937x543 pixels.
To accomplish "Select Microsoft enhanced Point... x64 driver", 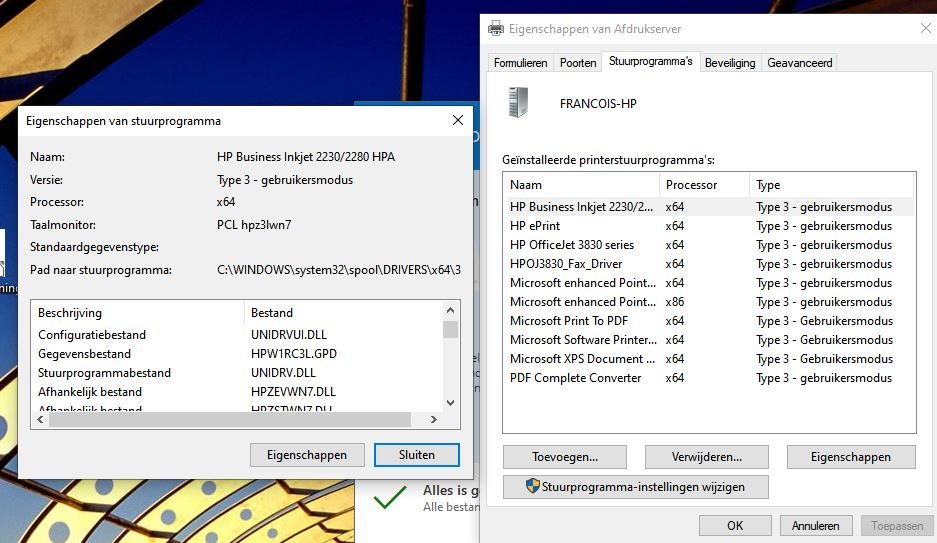I will pos(709,283).
